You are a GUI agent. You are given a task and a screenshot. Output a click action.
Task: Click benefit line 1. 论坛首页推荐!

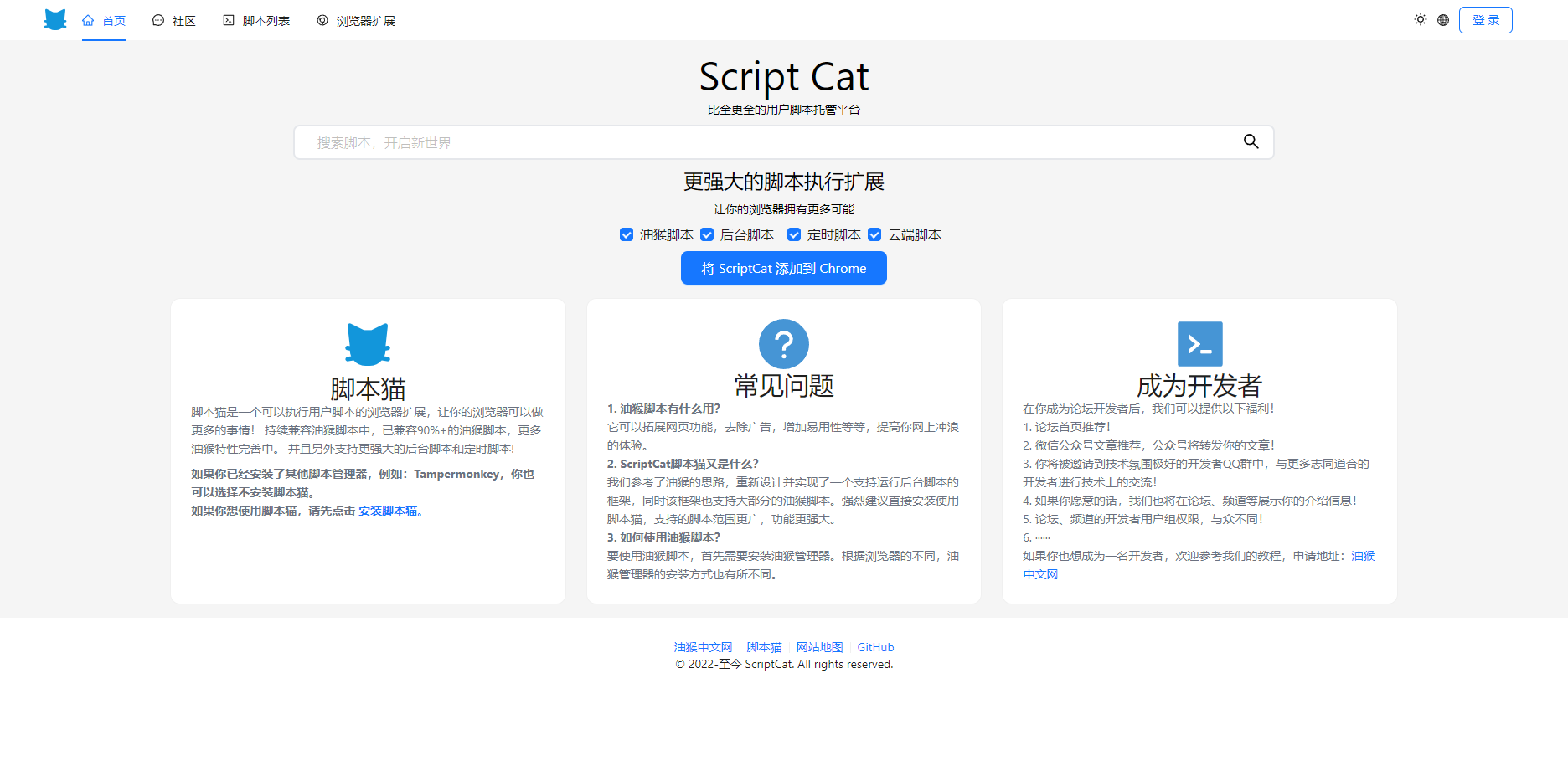[x=1066, y=427]
